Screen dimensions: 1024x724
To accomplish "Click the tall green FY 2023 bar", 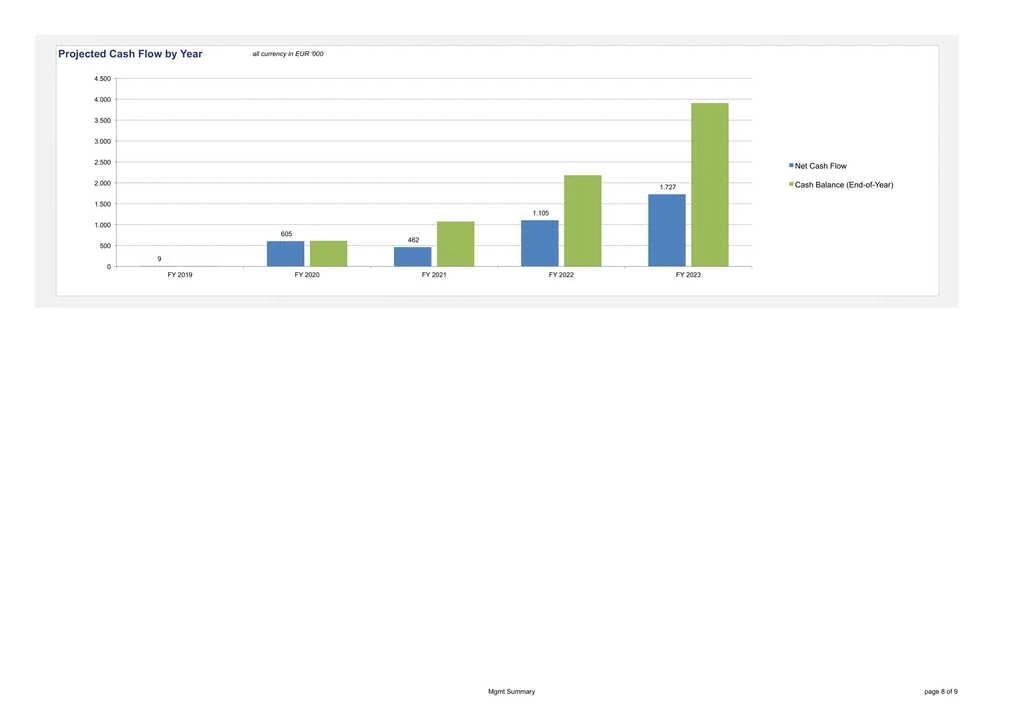I will pyautogui.click(x=709, y=185).
